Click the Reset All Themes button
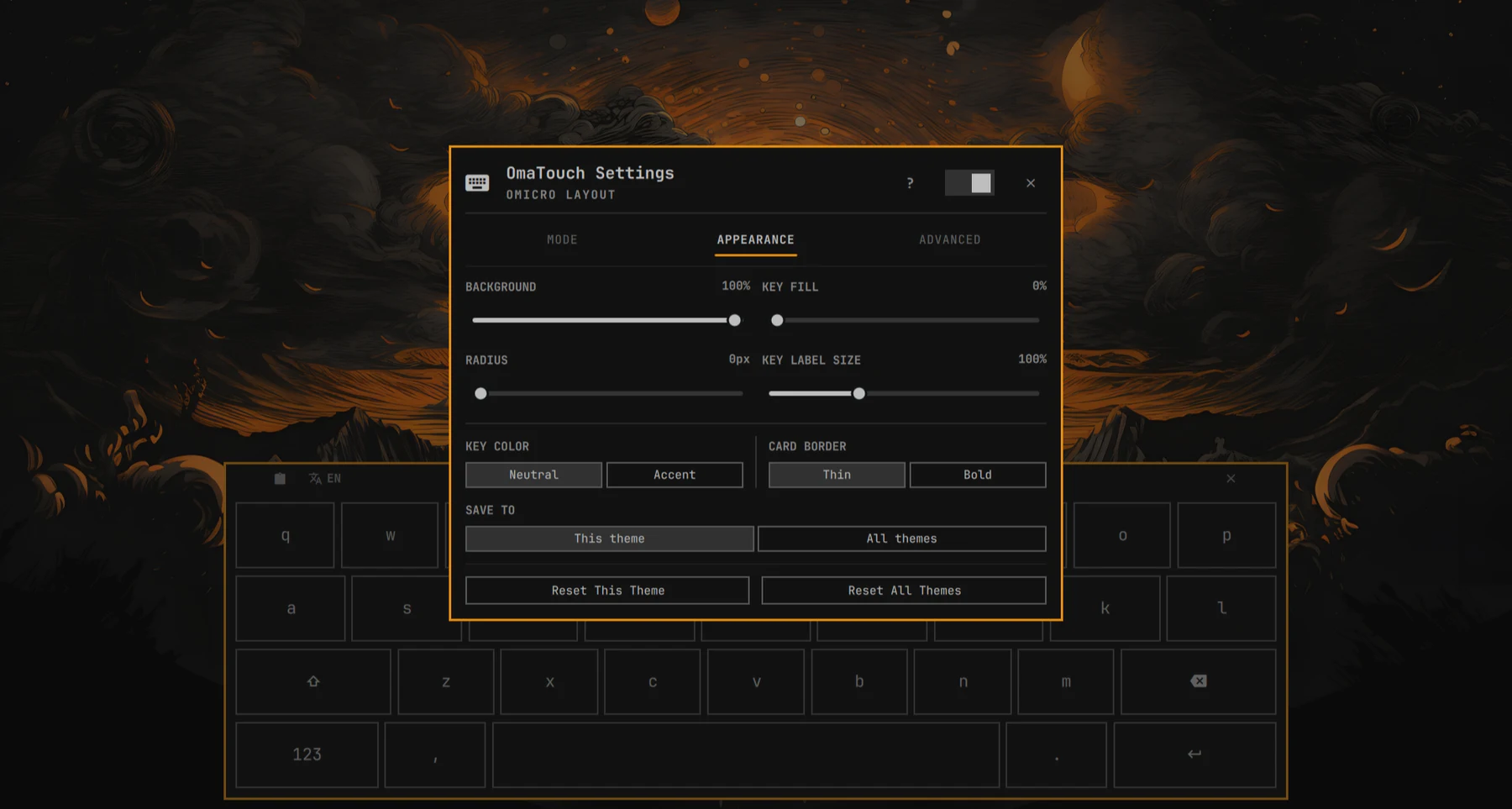 [904, 591]
